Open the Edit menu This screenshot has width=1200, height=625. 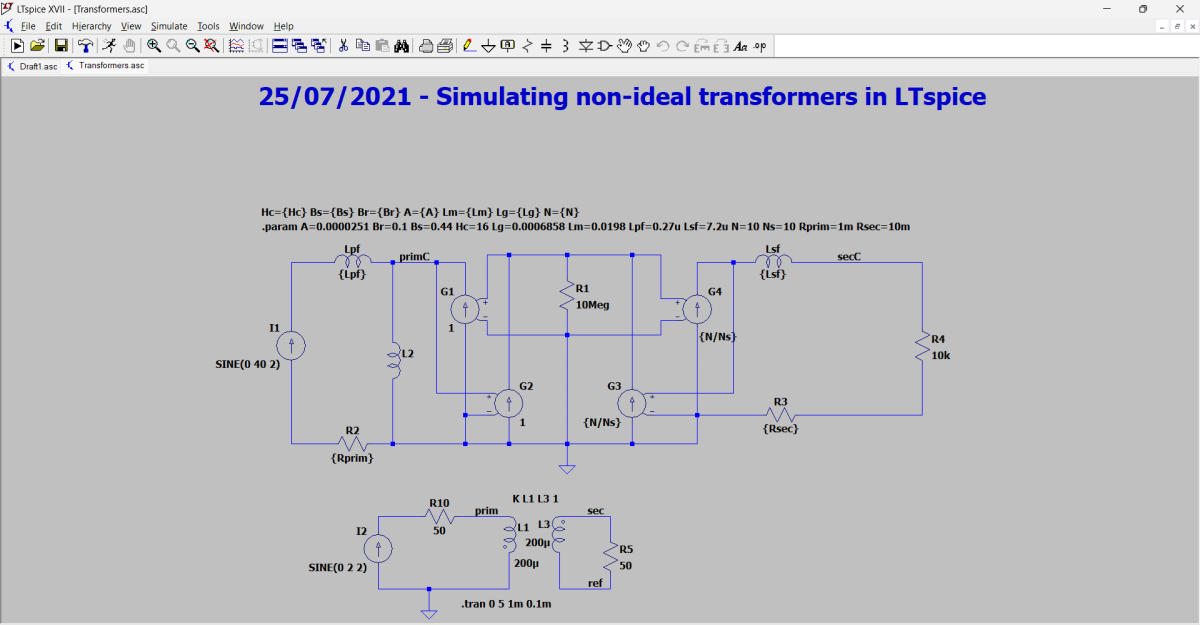[54, 25]
